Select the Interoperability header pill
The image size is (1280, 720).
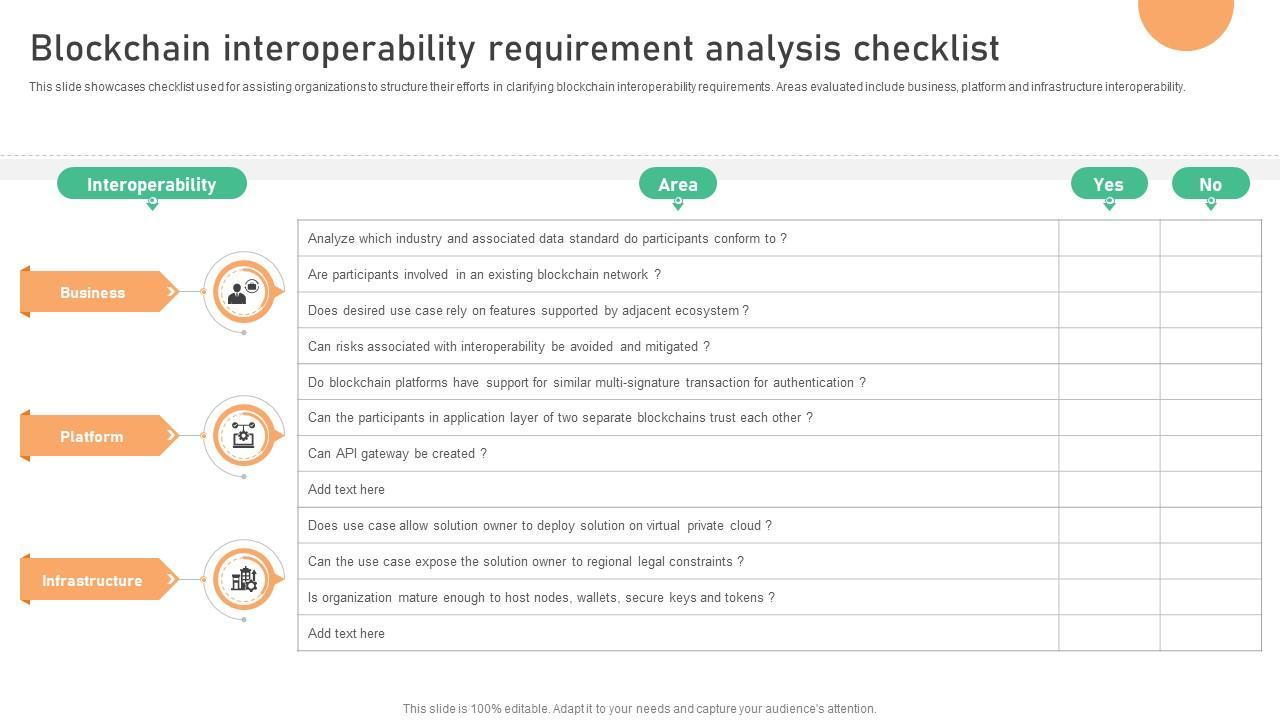pos(152,183)
